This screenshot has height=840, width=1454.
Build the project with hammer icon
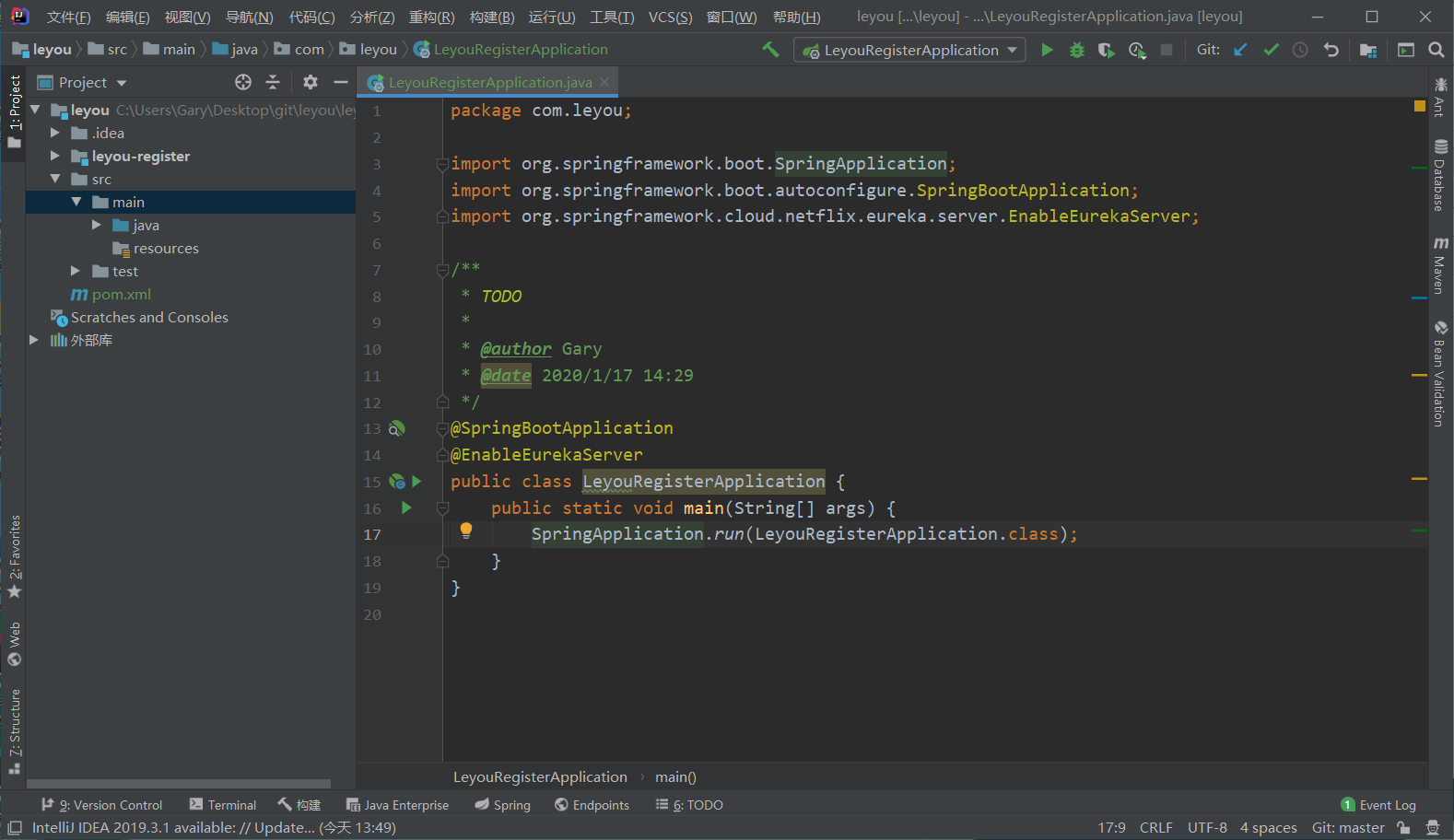[x=770, y=50]
